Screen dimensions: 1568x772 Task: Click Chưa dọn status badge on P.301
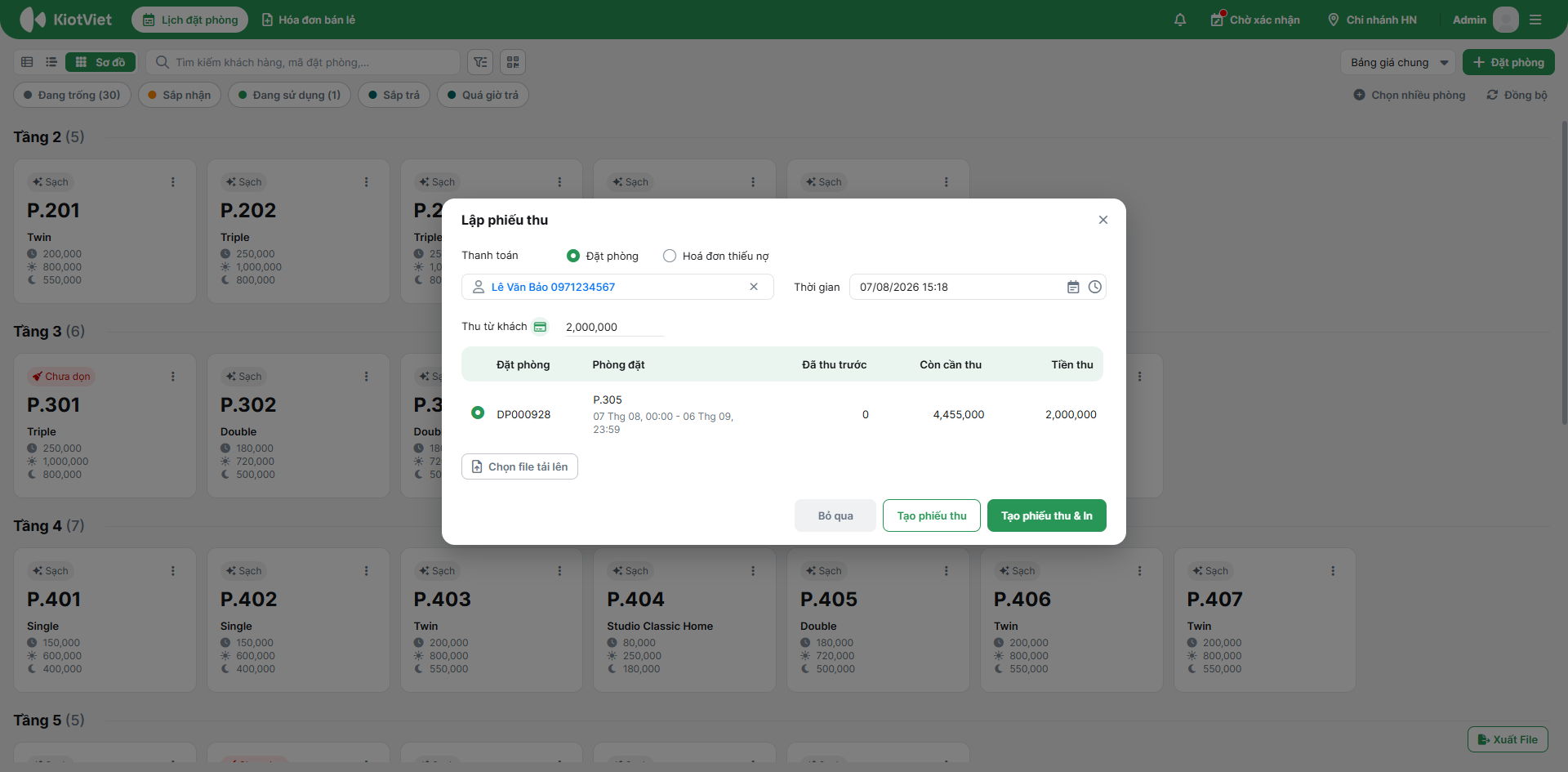click(61, 377)
